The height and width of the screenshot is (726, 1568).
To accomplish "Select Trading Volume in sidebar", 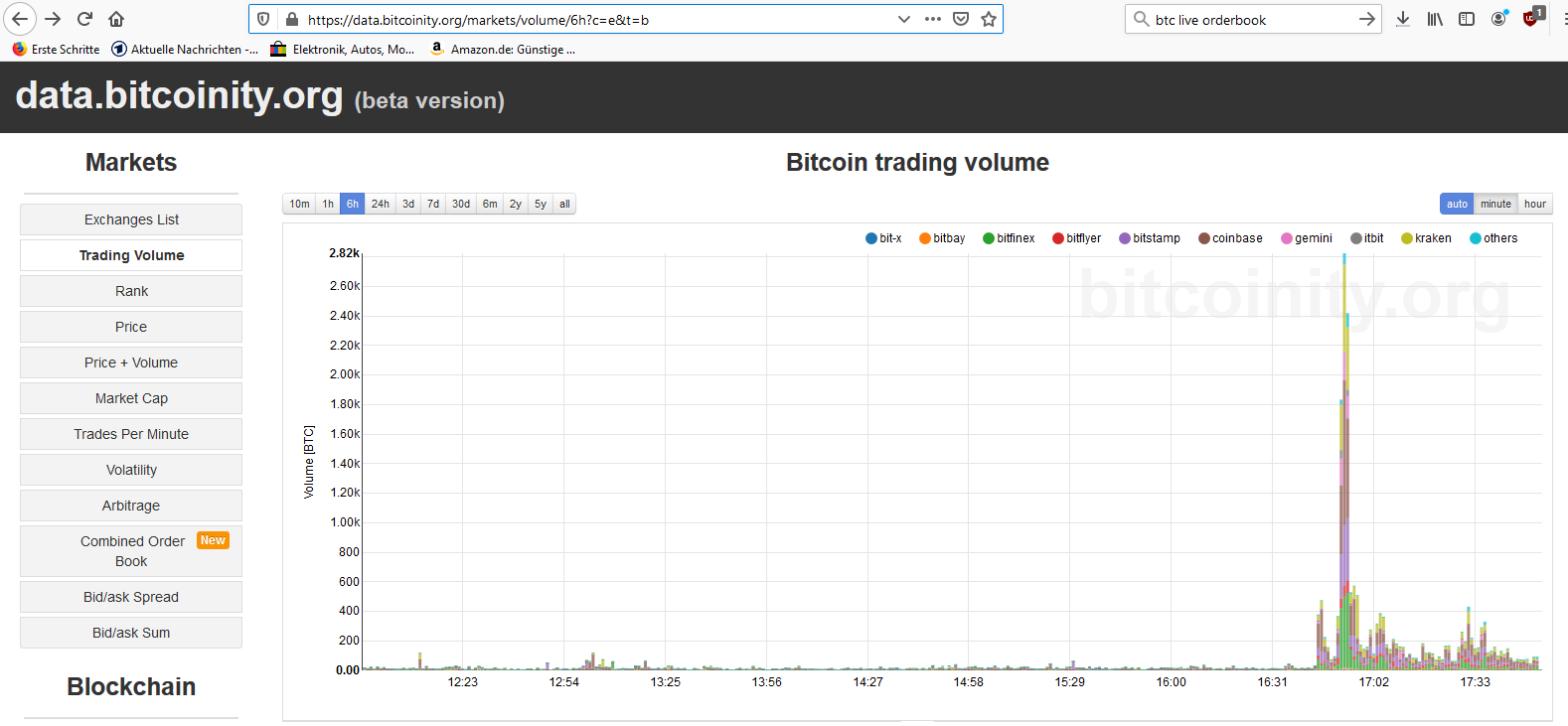I will click(x=131, y=255).
